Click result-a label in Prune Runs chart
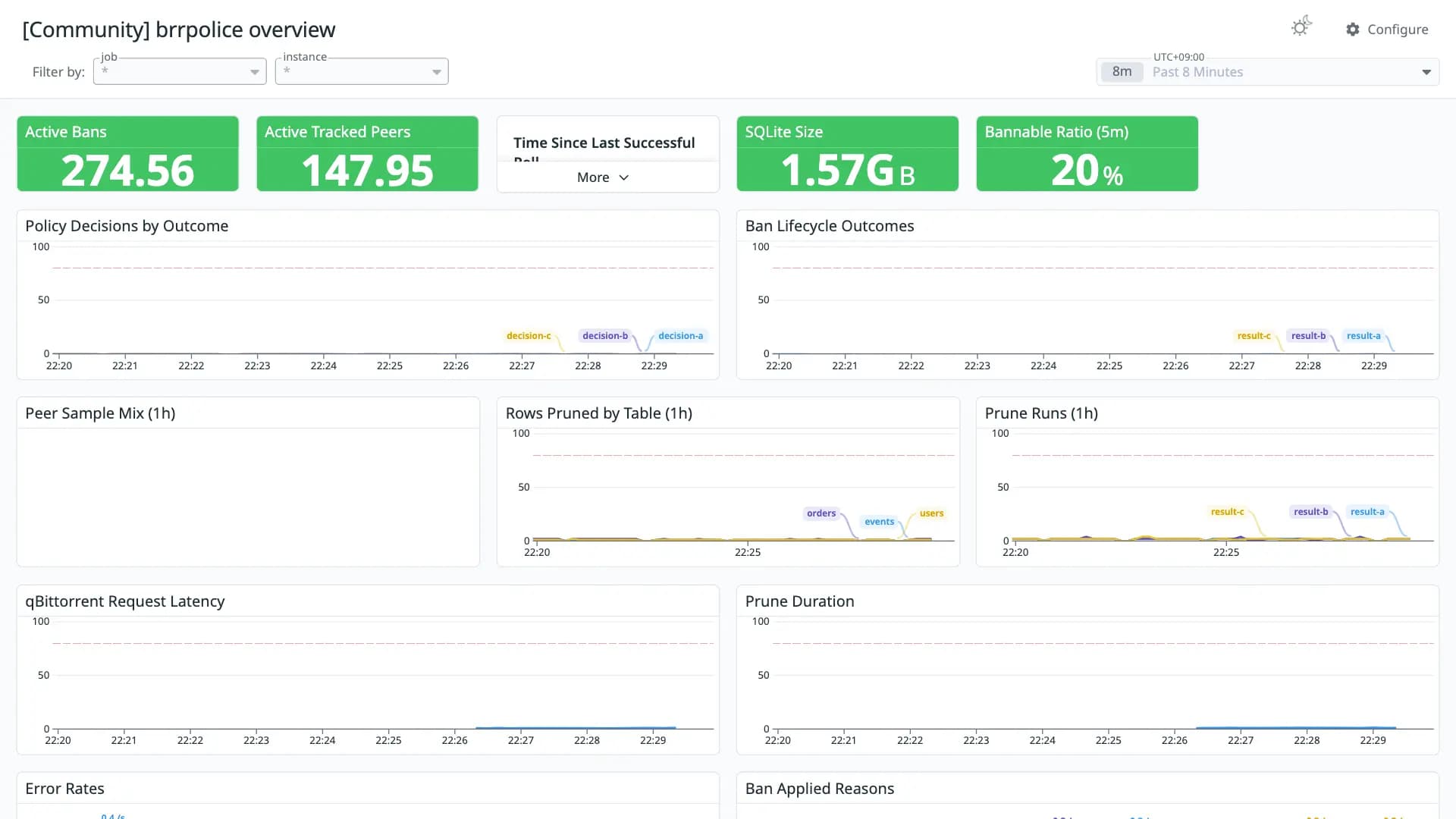Screen dimensions: 1456x819 1367,512
